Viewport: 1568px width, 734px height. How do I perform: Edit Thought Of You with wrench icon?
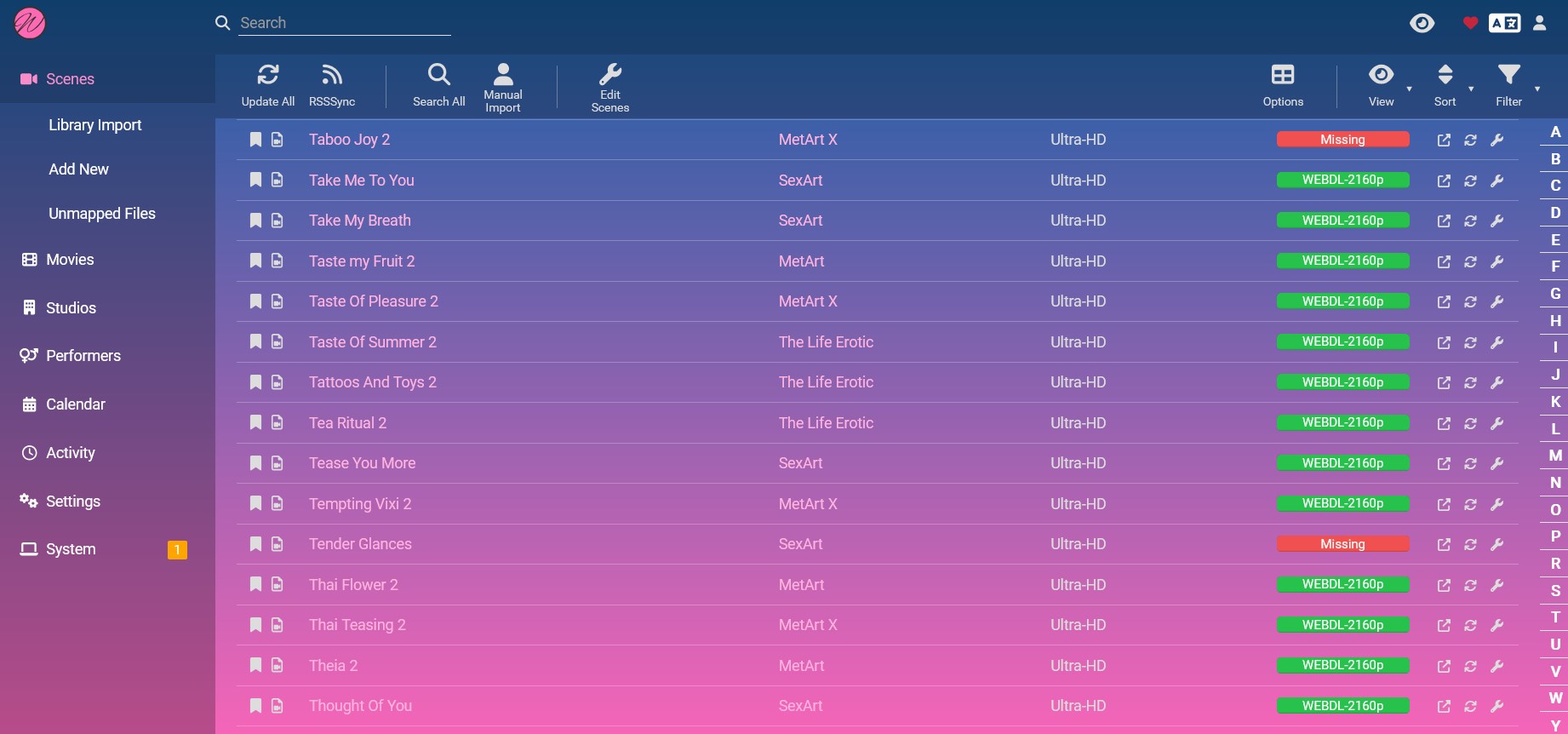click(1497, 706)
